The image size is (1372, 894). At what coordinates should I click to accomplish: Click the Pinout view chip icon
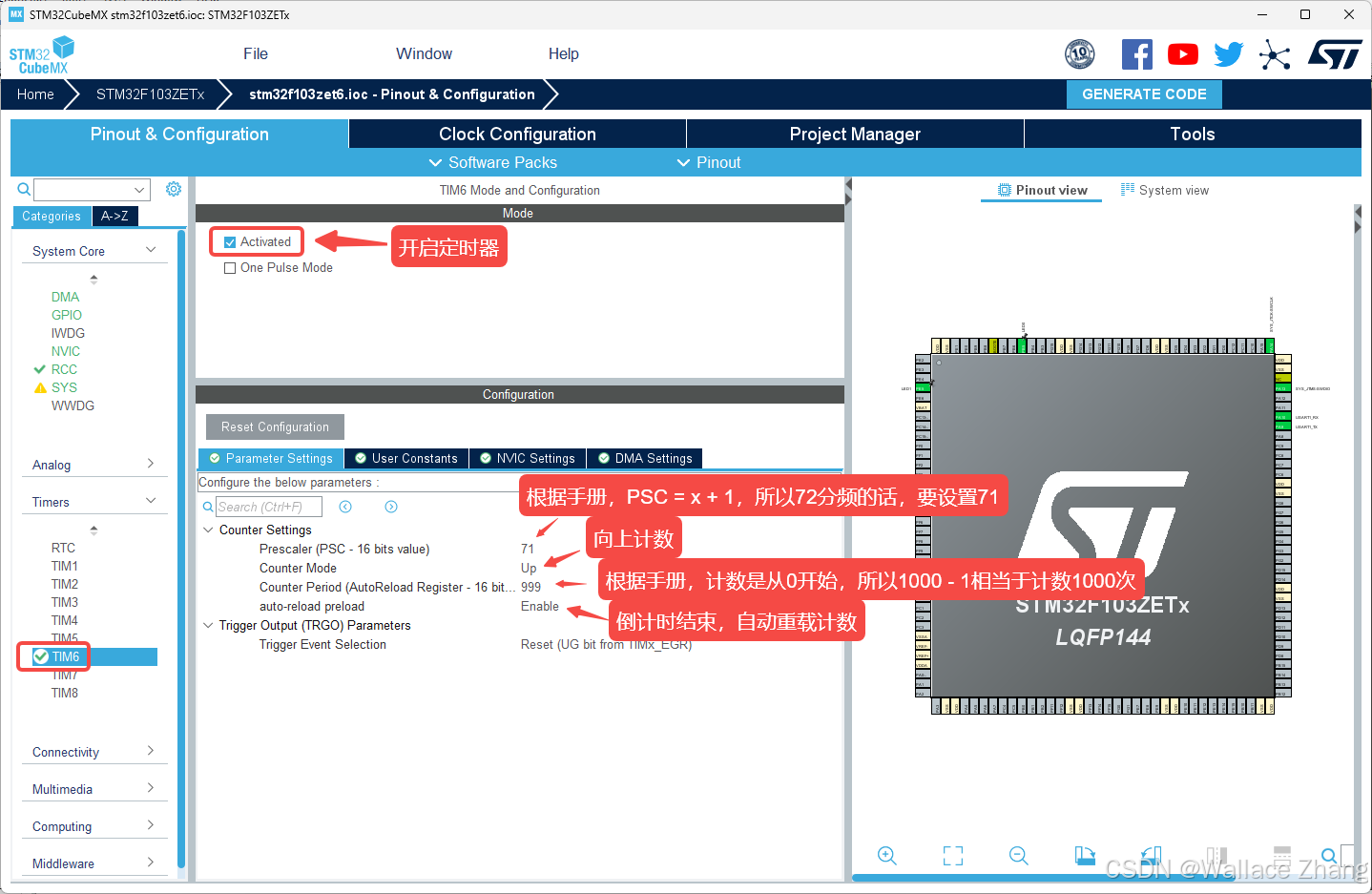(1005, 190)
